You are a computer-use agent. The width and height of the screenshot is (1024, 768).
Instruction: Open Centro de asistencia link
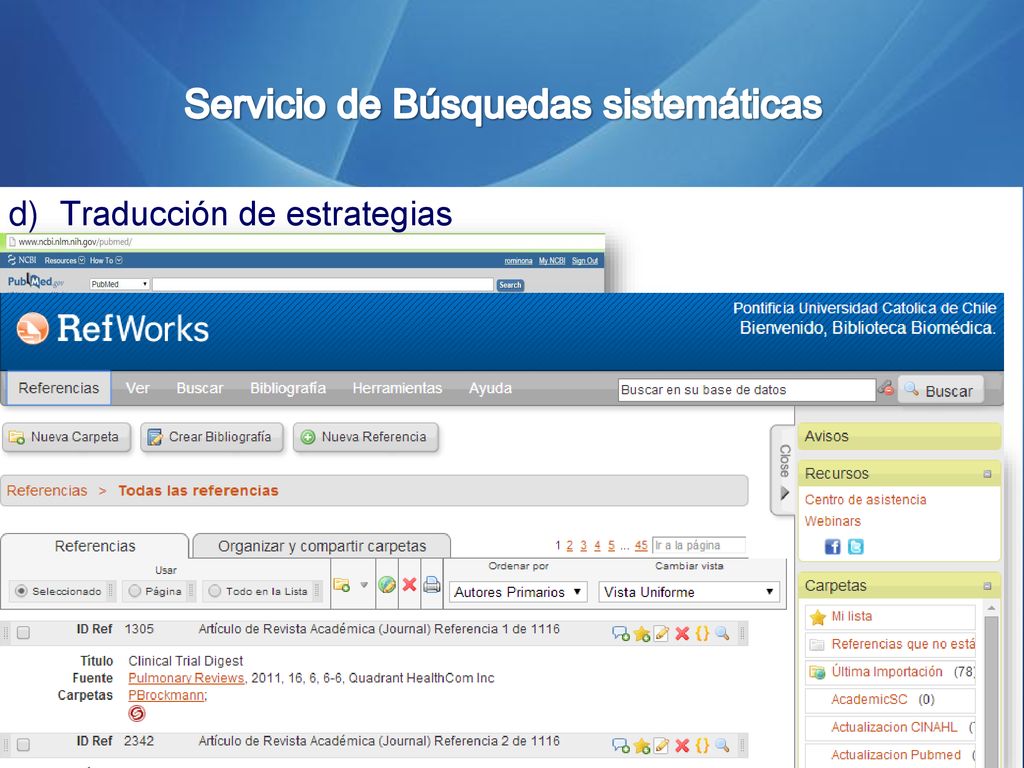[x=865, y=500]
